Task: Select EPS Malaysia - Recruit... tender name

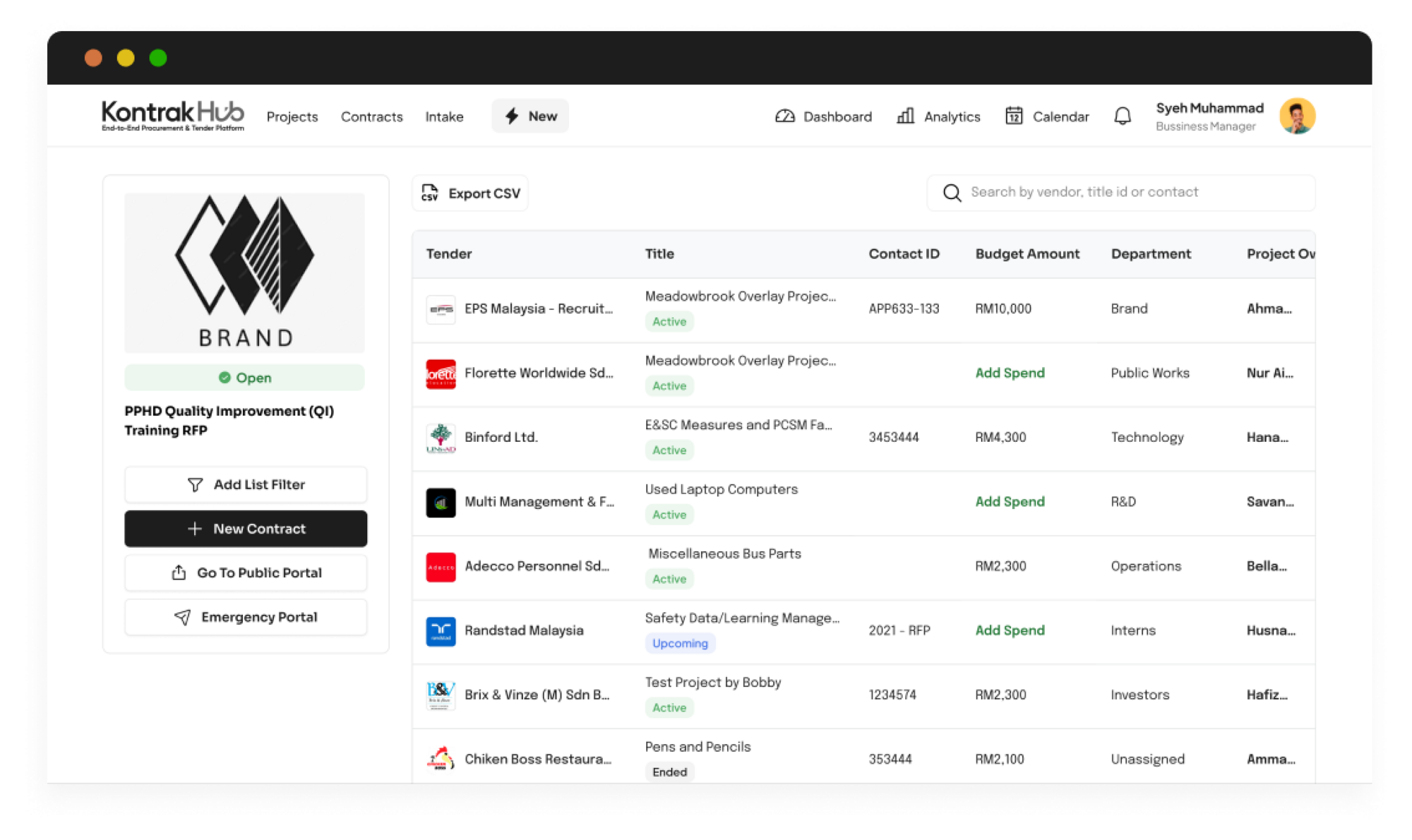Action: (x=539, y=308)
